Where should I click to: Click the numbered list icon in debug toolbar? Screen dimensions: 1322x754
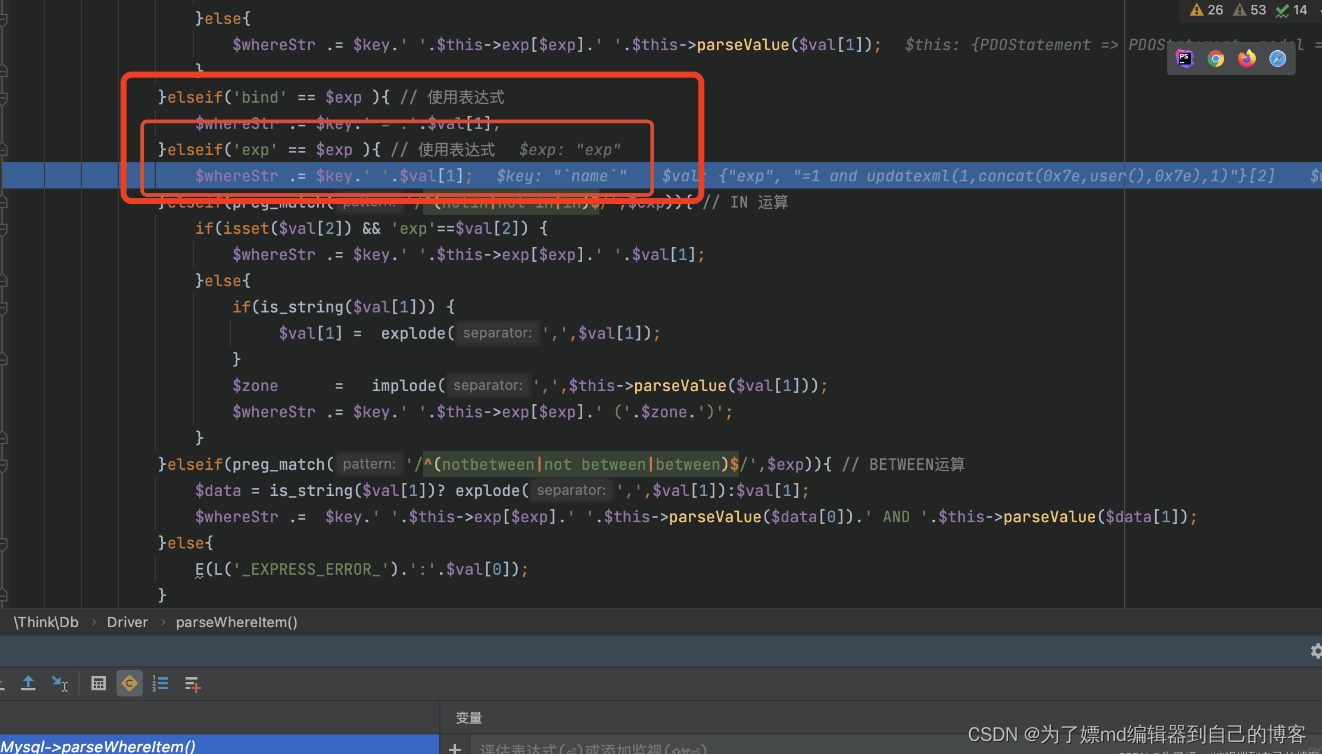[160, 683]
